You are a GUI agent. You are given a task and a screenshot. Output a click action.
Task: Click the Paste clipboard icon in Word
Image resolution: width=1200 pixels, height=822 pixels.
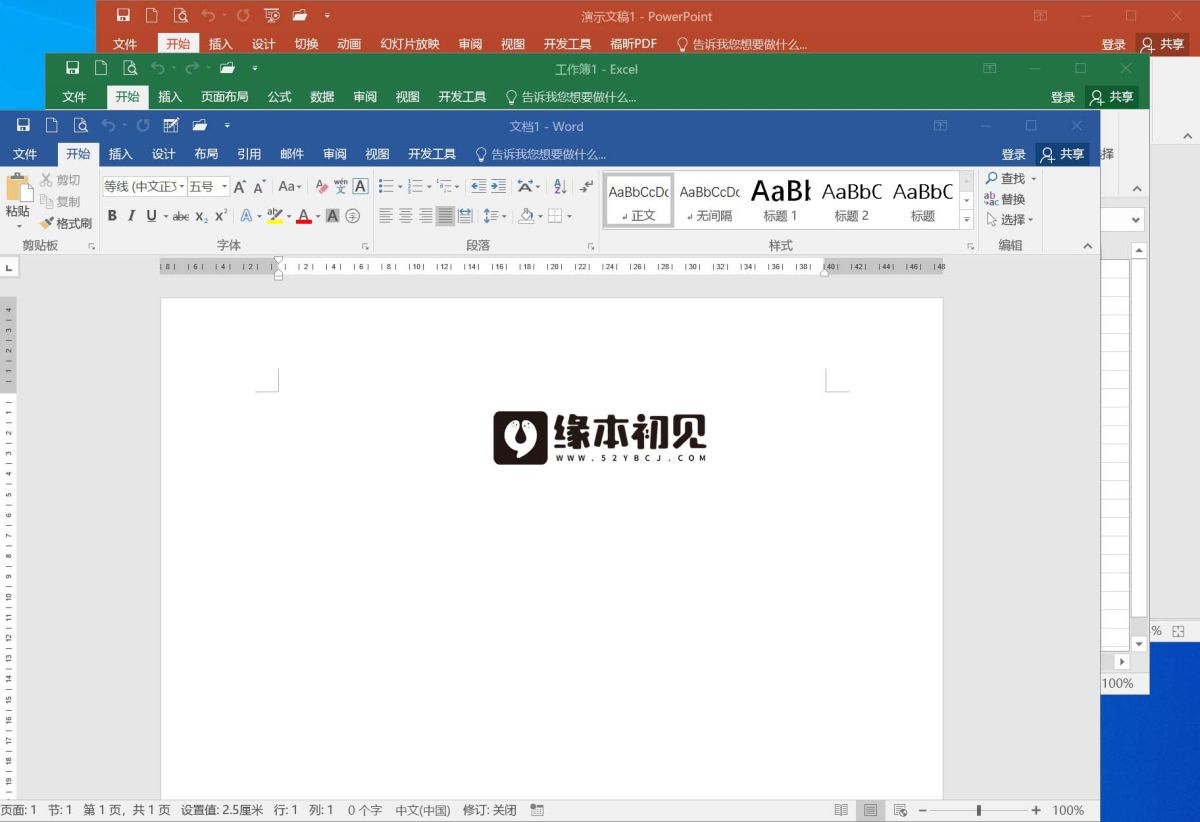[18, 188]
